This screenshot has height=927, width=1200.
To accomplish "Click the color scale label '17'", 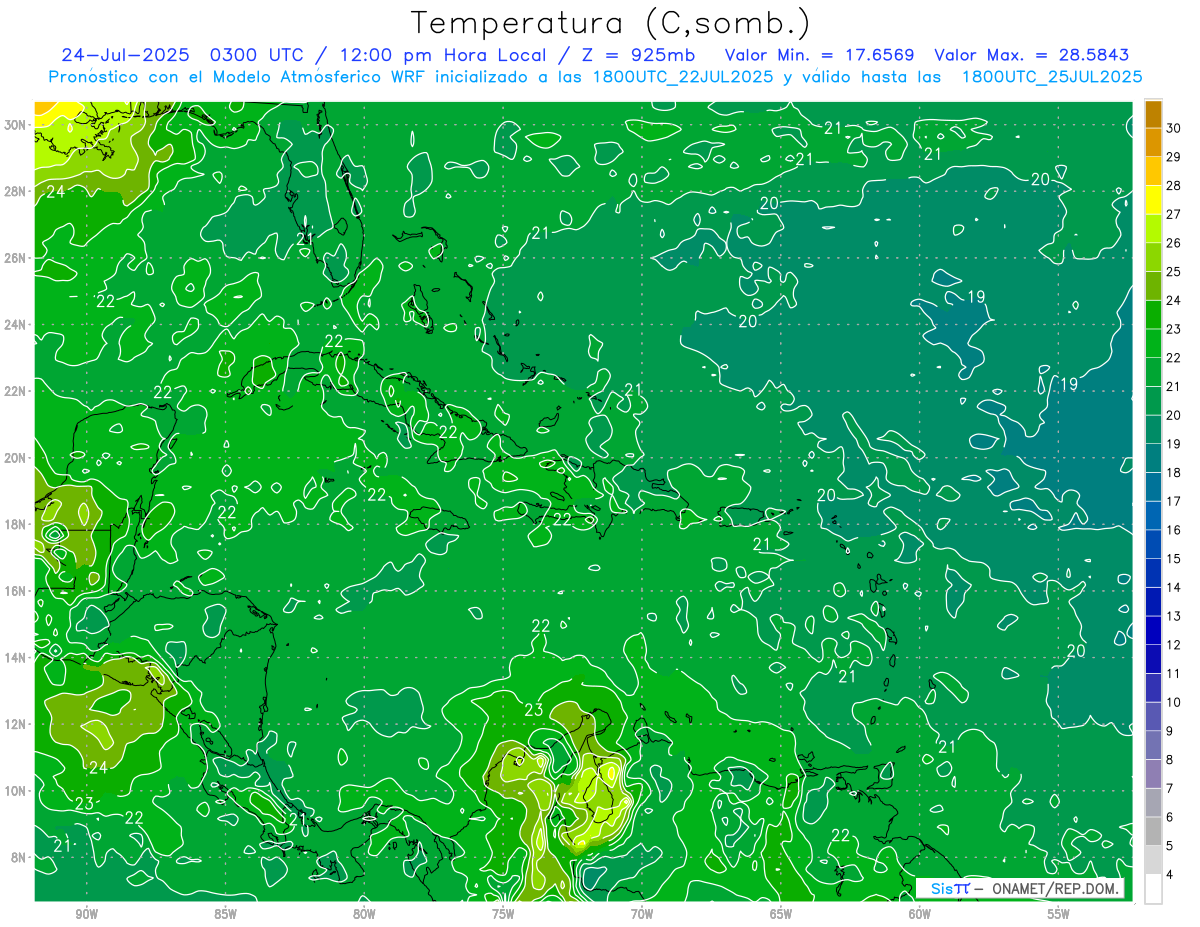I will pyautogui.click(x=1174, y=501).
